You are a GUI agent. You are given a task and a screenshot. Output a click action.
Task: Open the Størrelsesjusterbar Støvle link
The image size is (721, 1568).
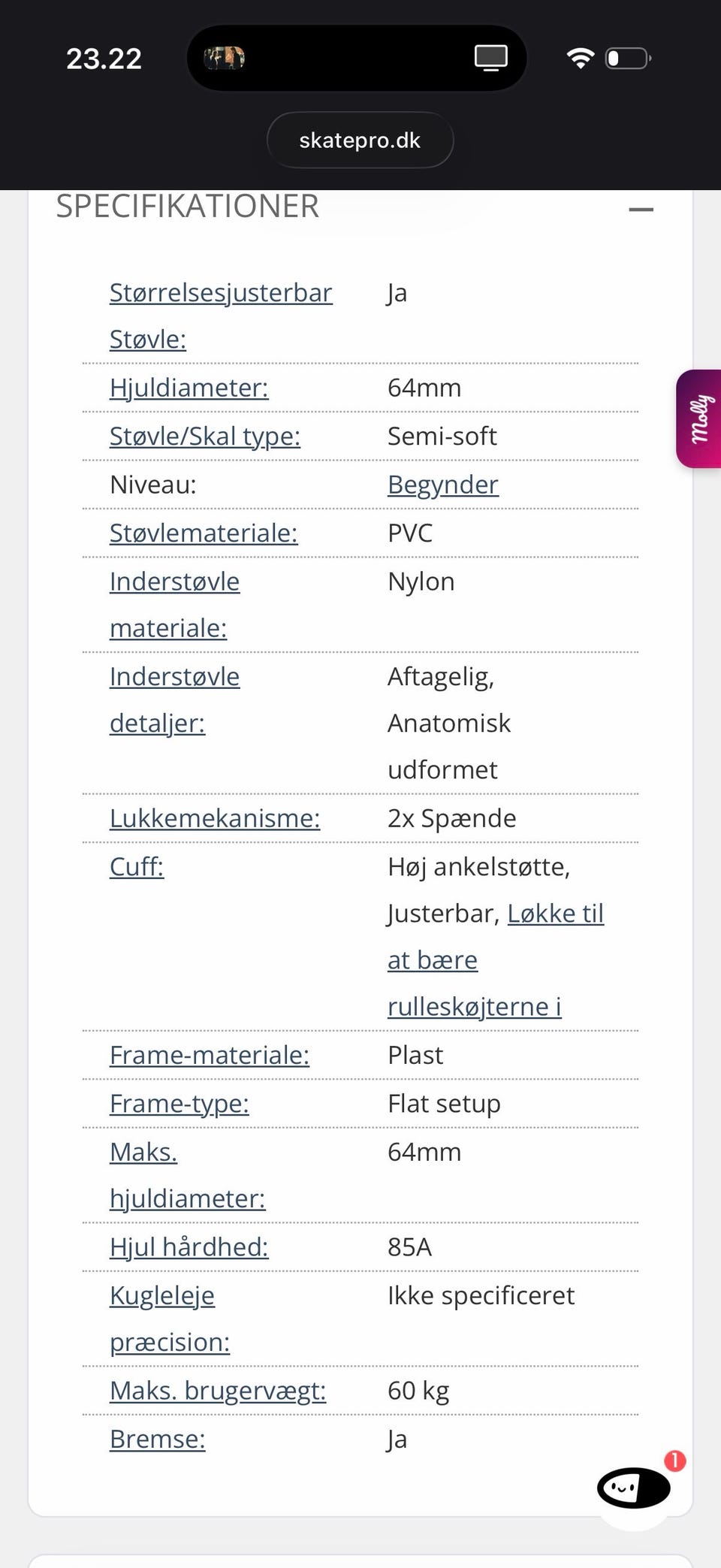point(221,316)
